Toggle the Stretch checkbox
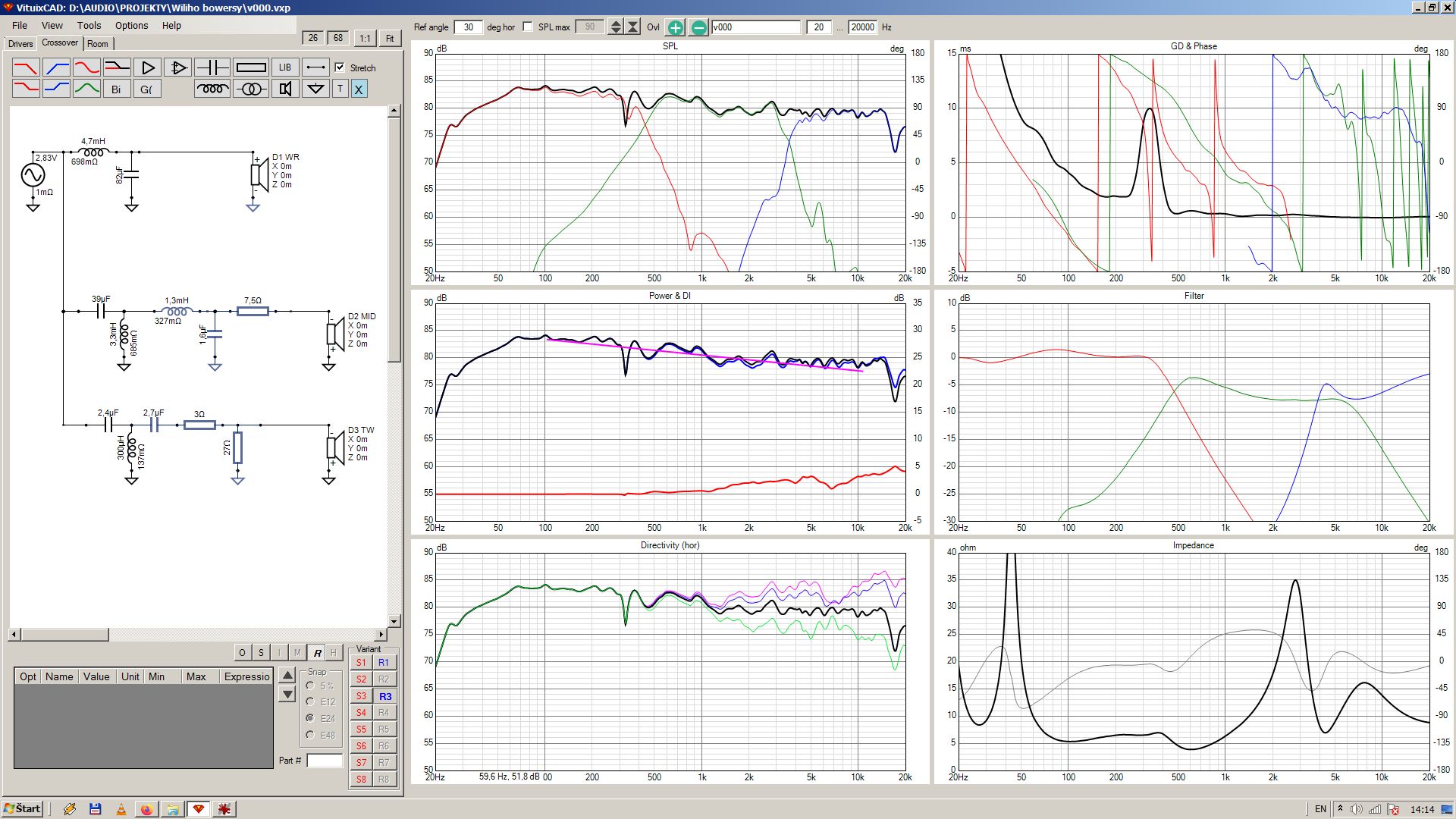1456x819 pixels. [340, 67]
